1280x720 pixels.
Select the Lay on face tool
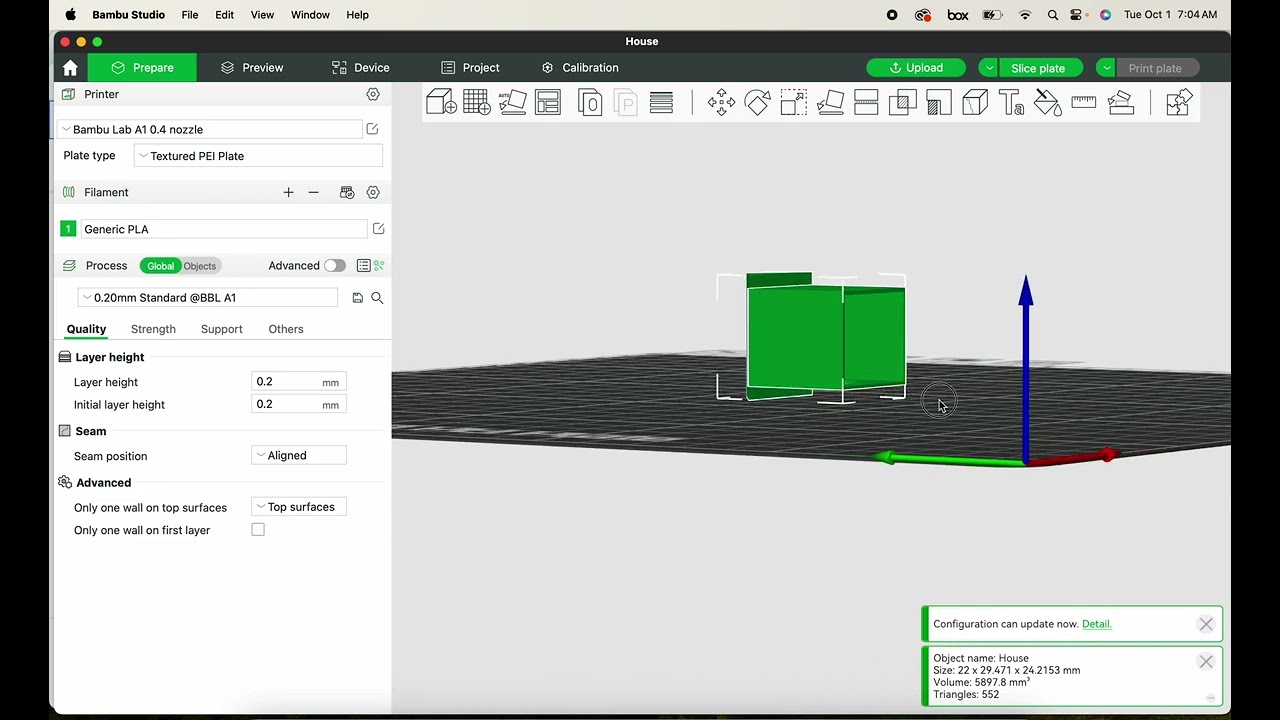tap(830, 103)
